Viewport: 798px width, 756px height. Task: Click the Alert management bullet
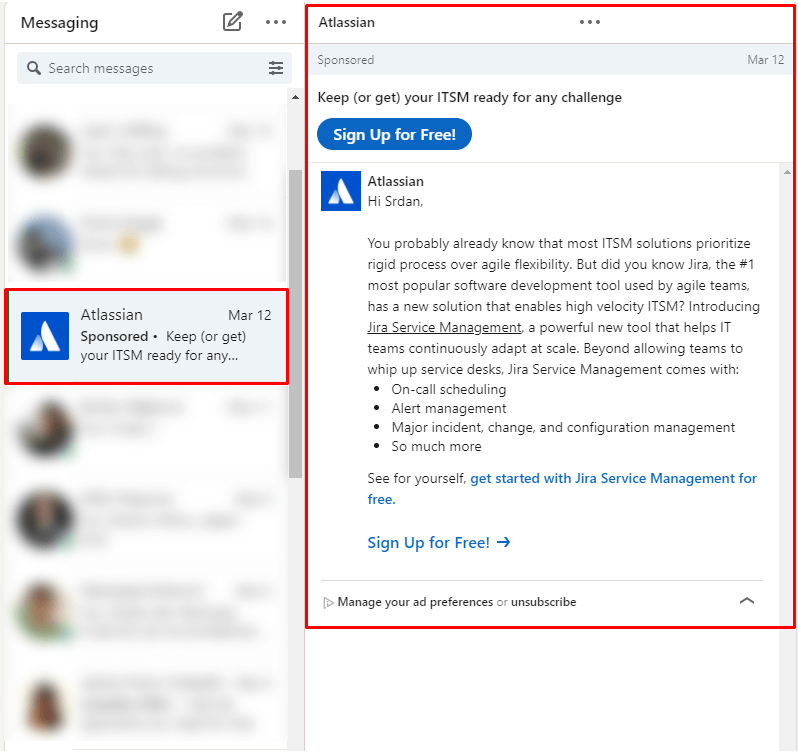click(x=448, y=408)
